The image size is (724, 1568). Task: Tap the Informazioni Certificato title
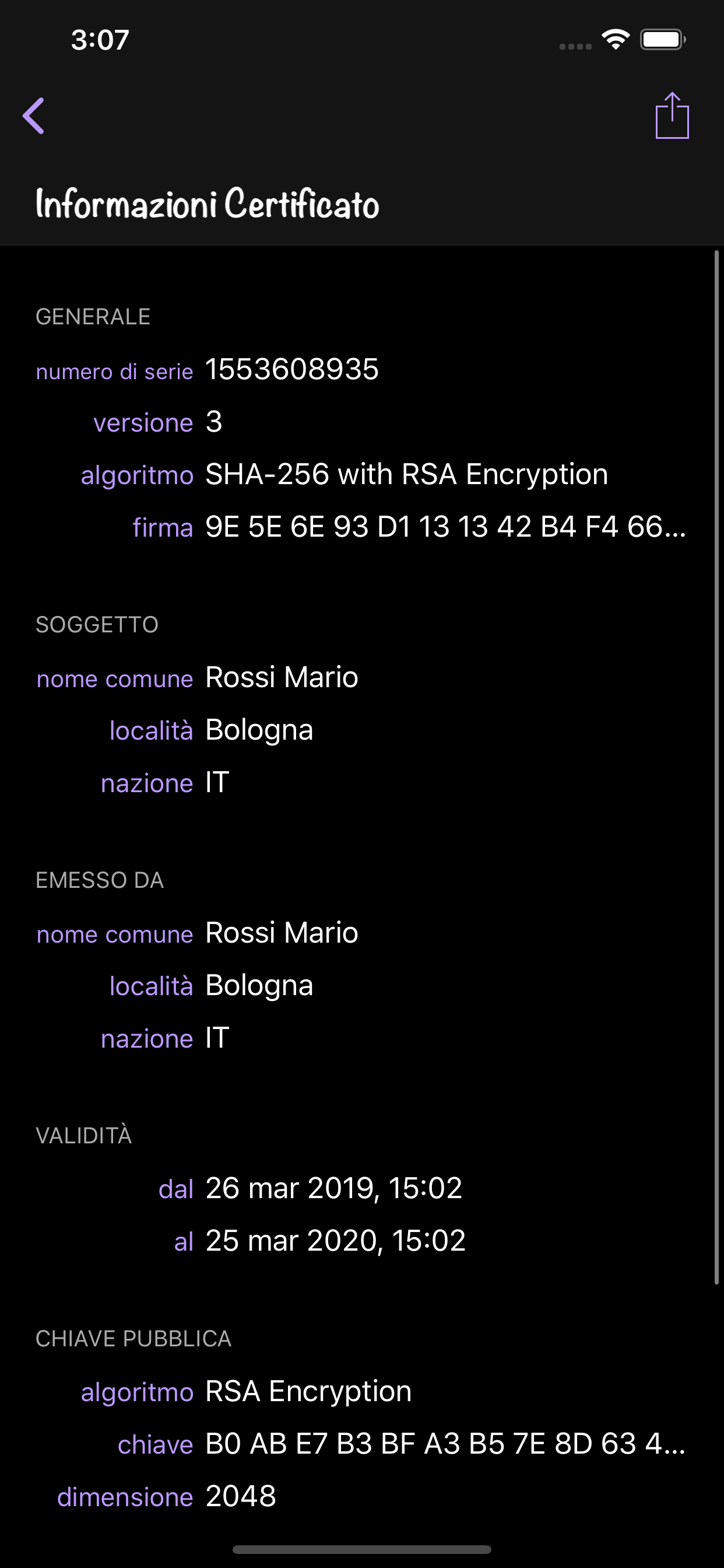pos(206,204)
